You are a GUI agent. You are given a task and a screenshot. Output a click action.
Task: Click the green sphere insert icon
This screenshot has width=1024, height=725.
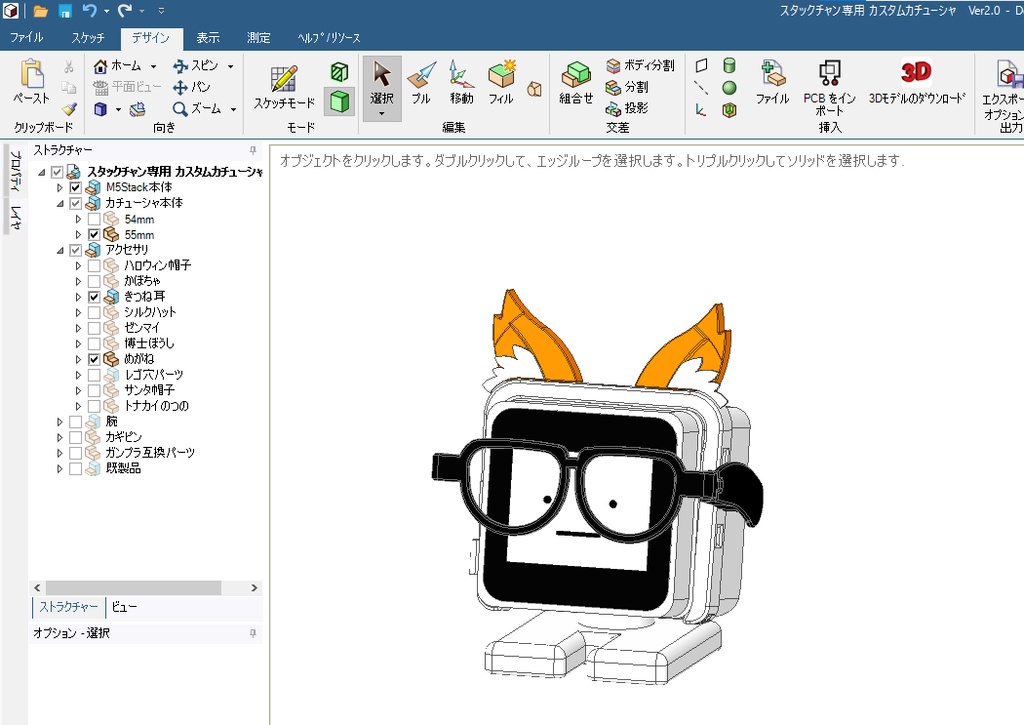[729, 88]
